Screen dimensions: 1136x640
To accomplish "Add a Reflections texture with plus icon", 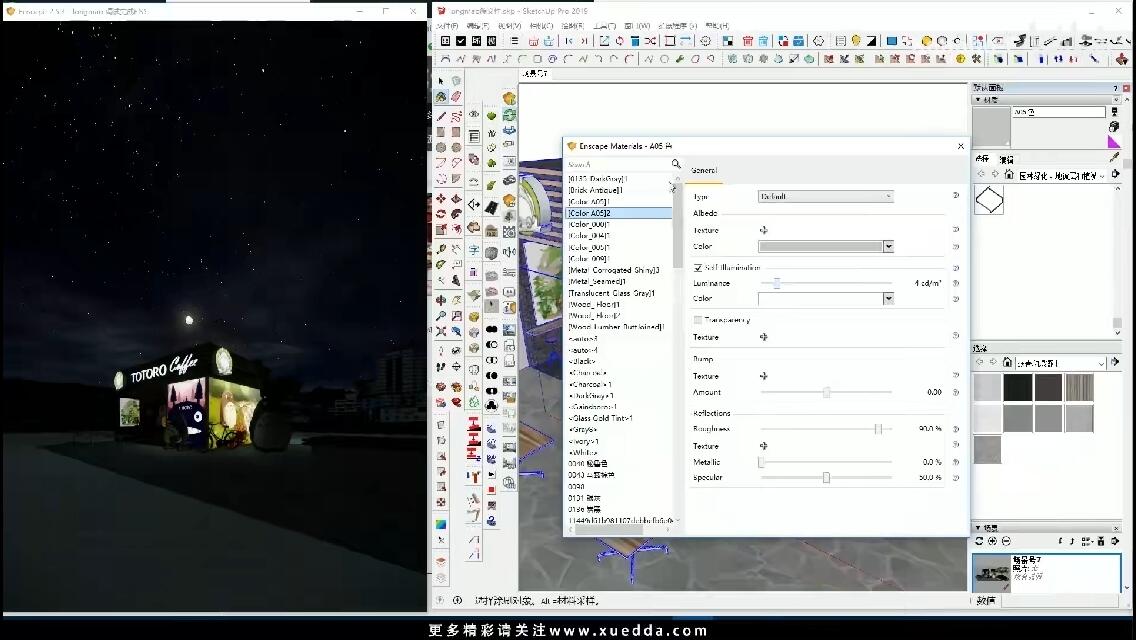I will (763, 446).
